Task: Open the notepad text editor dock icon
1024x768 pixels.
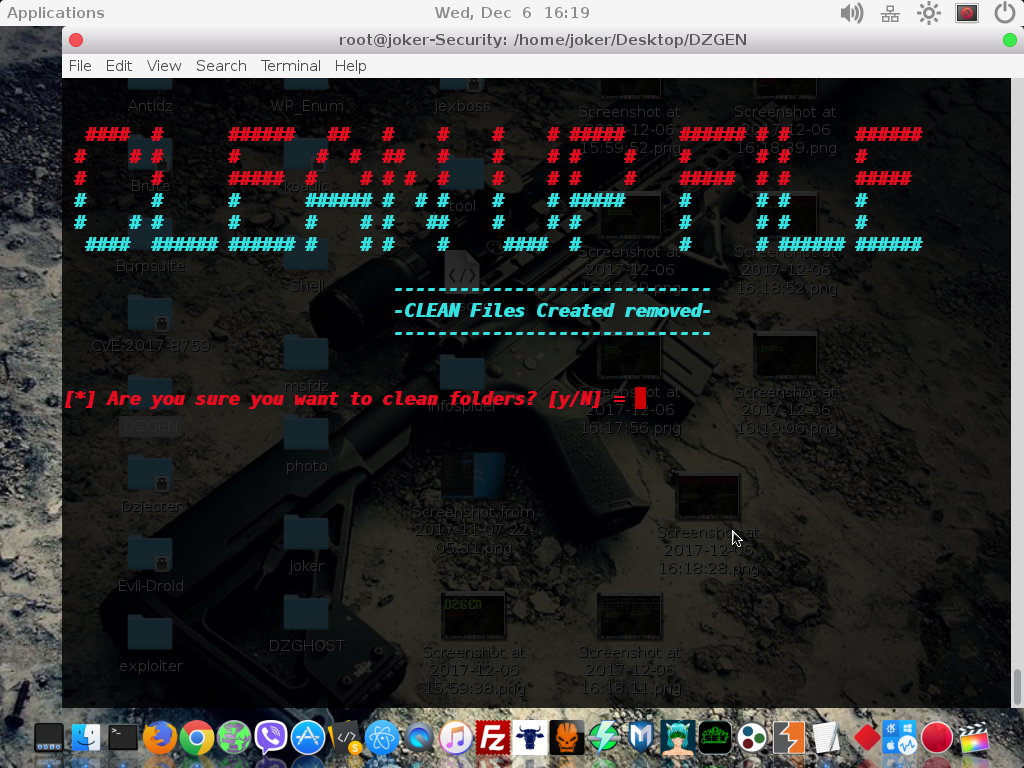Action: [825, 738]
